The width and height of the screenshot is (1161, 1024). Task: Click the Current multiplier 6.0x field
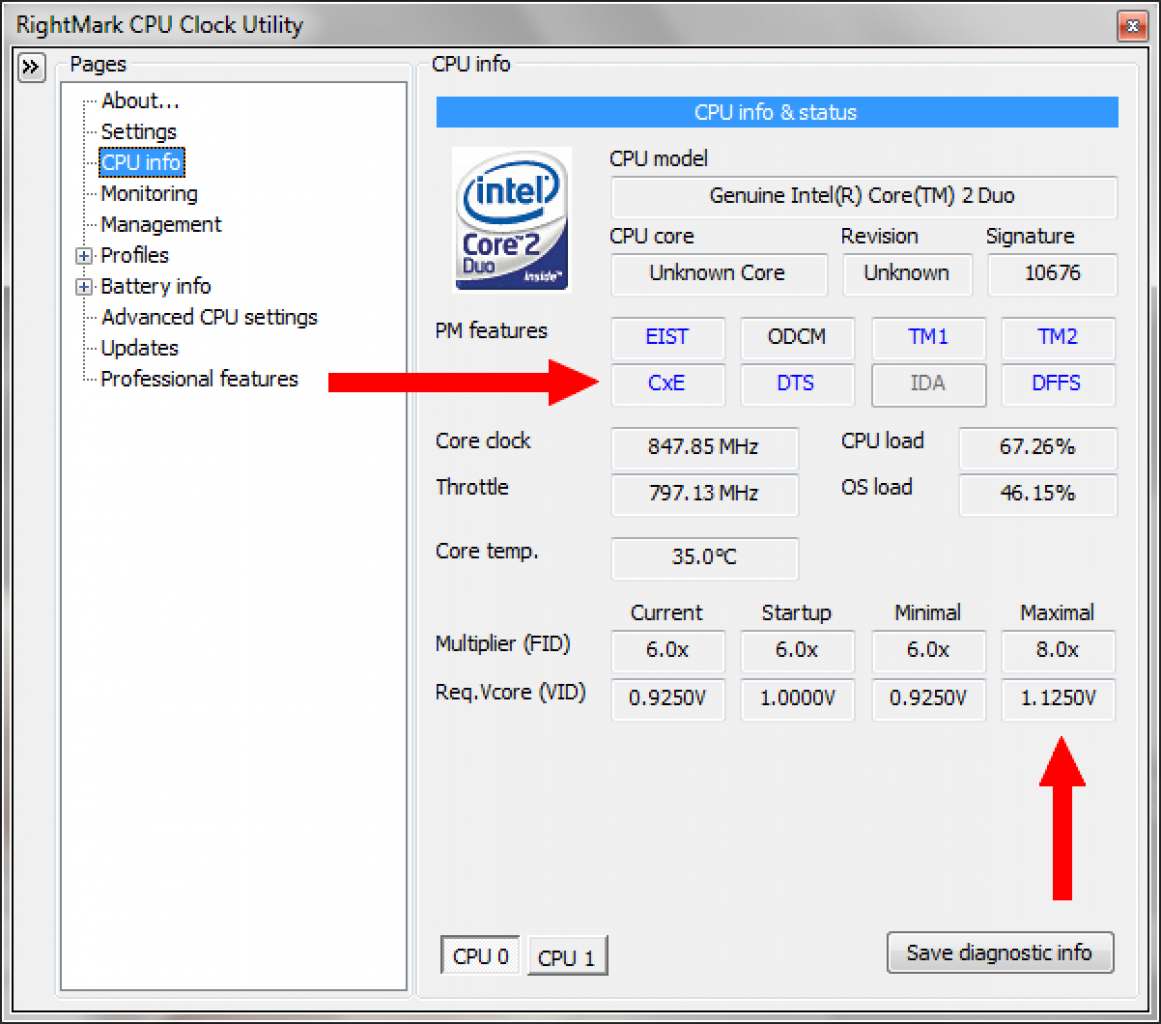pos(667,651)
